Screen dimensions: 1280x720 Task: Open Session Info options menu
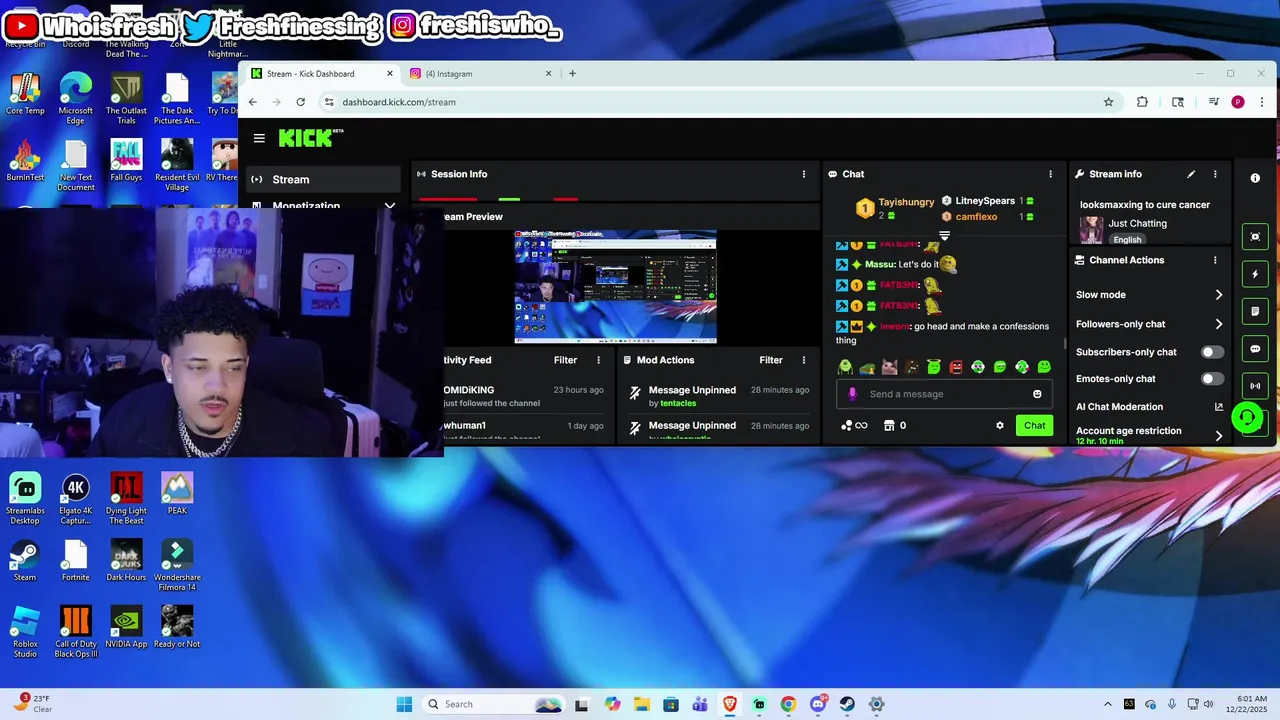point(803,174)
